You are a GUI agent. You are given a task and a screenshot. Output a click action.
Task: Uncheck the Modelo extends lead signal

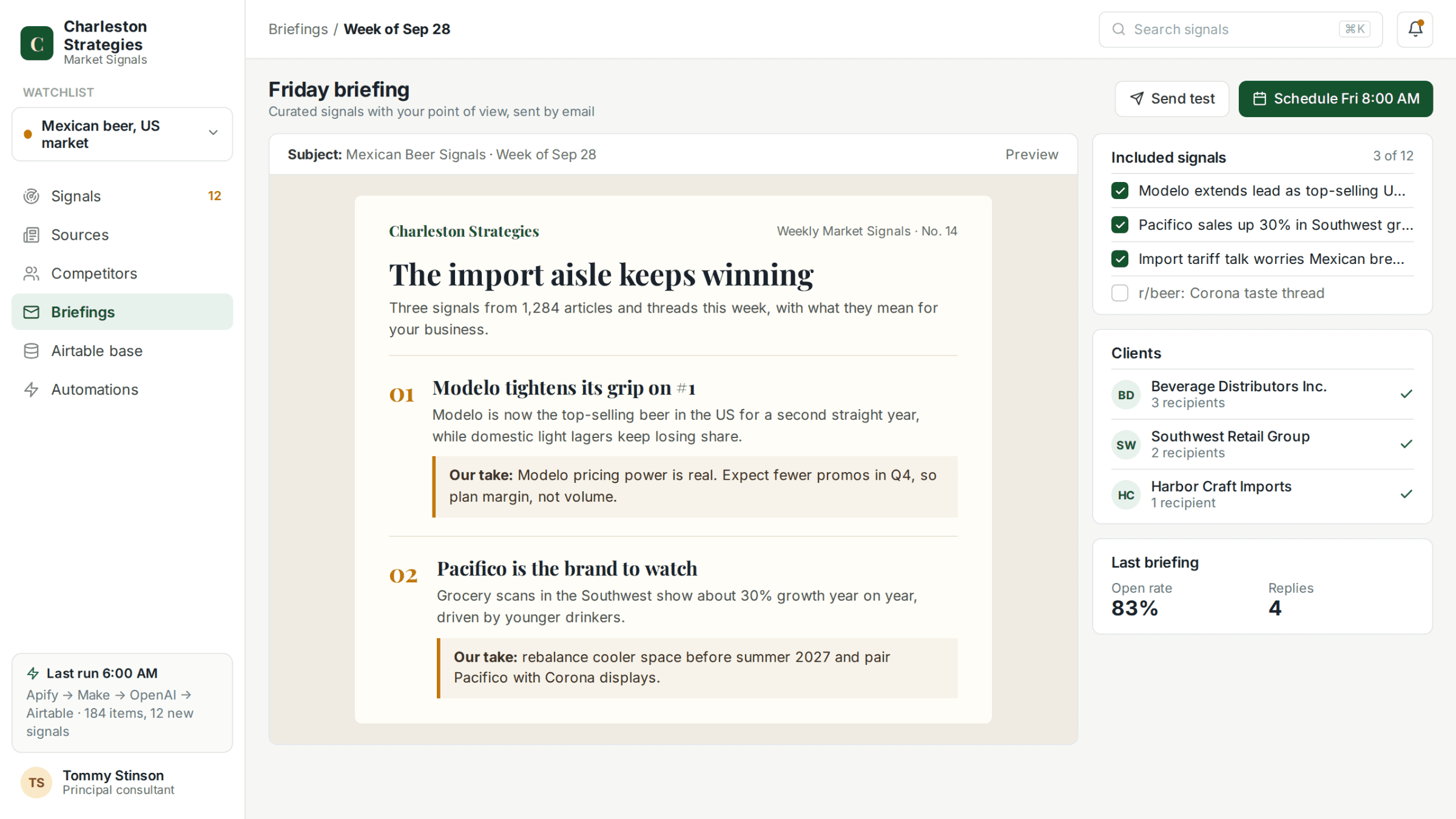1120,190
